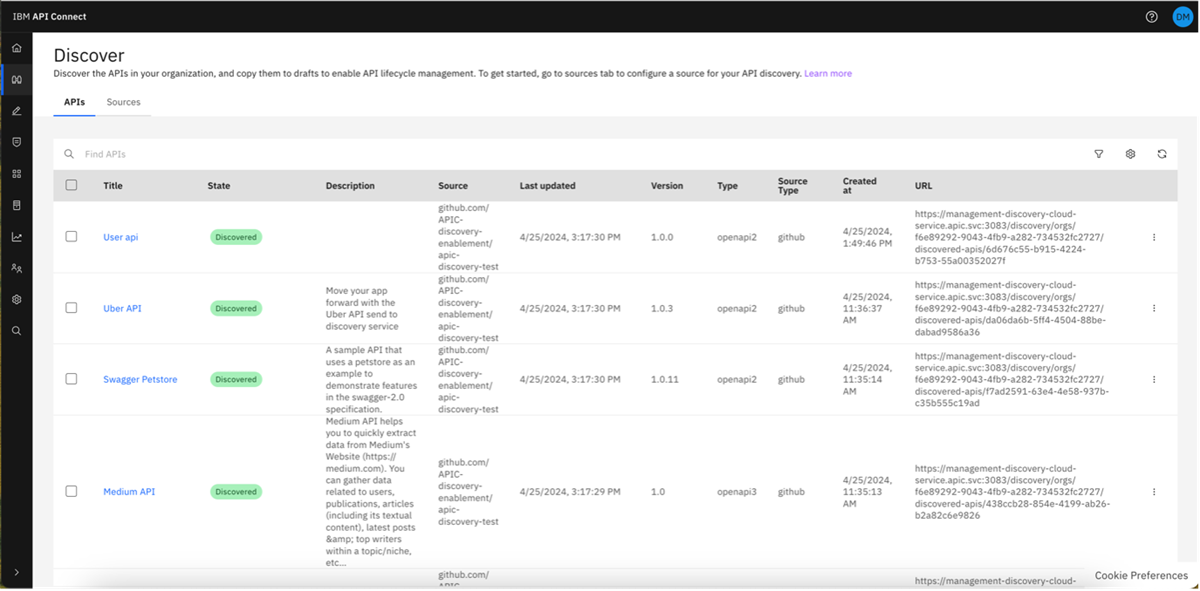This screenshot has width=1200, height=591.
Task: Open the table filter icon
Action: tap(1099, 154)
